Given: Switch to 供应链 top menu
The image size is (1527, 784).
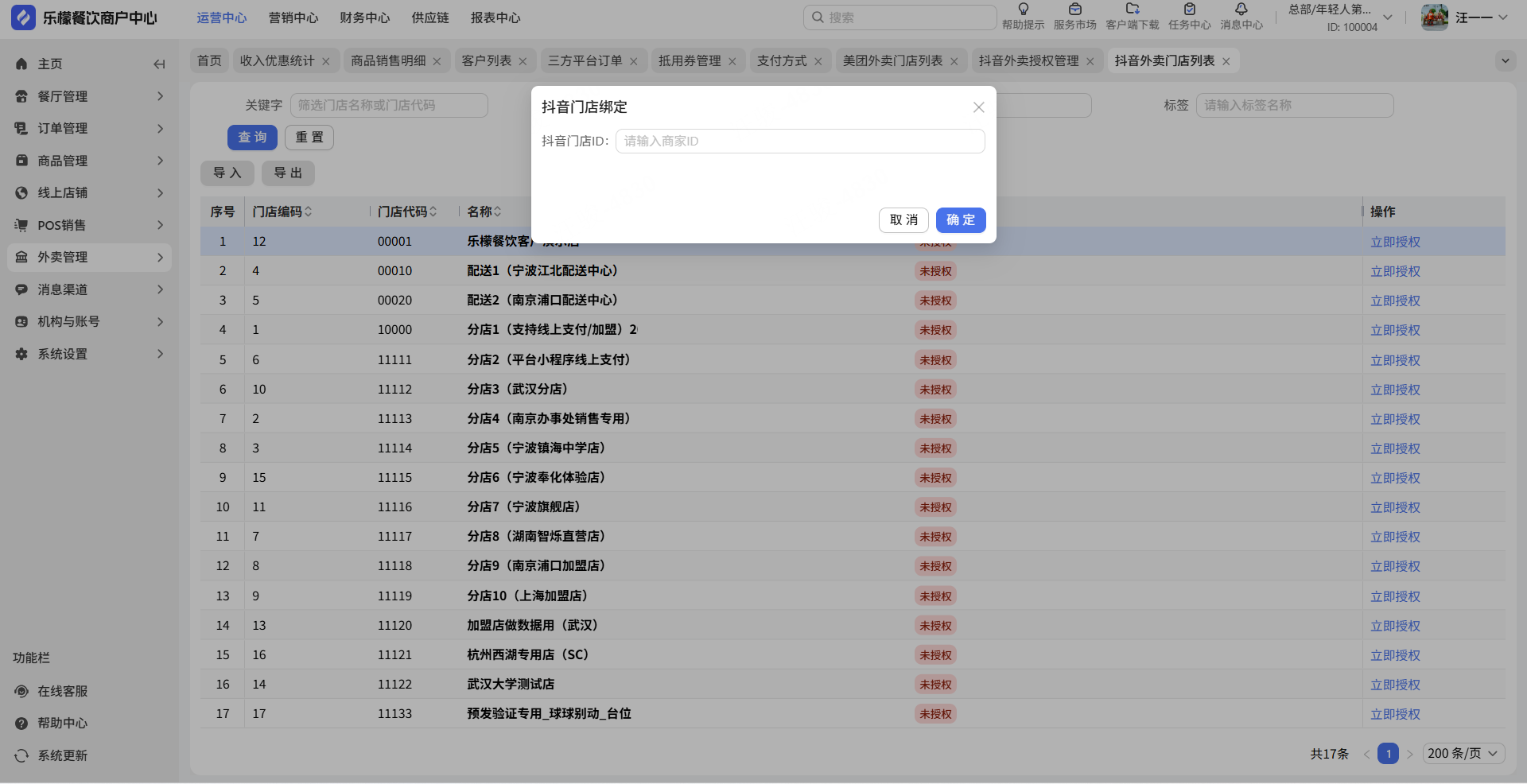Looking at the screenshot, I should coord(430,18).
